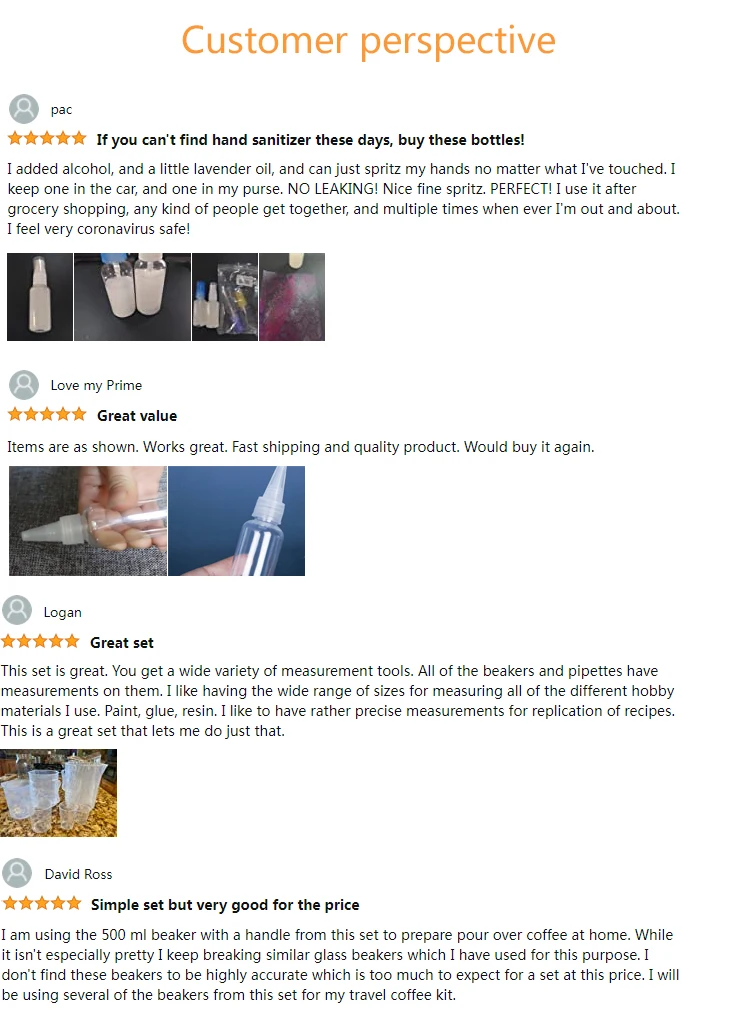Click the reviewer name Logan
This screenshot has width=750, height=1011.
(x=63, y=613)
